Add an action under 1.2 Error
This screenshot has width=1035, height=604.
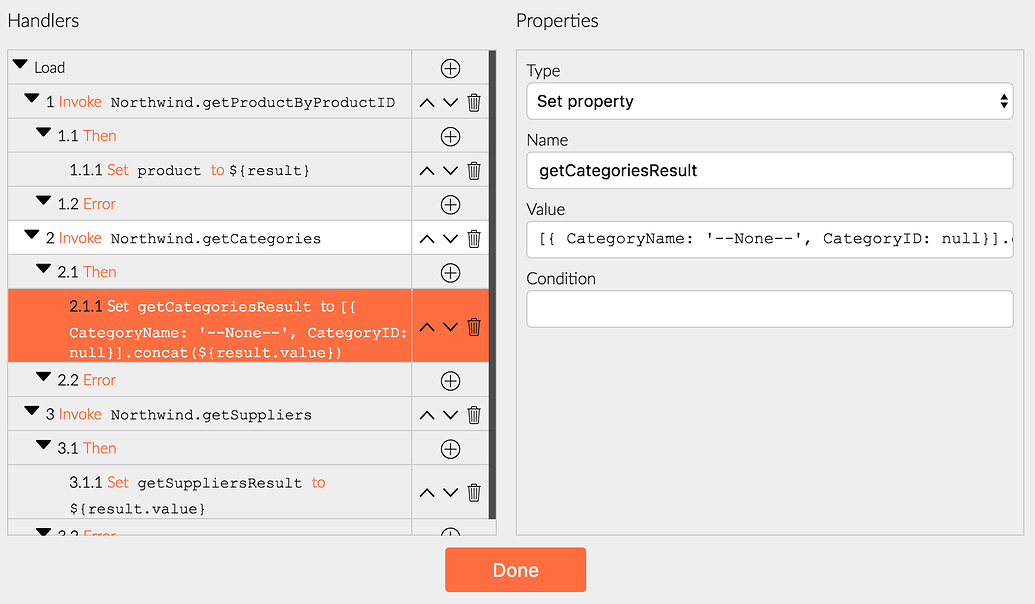point(450,205)
